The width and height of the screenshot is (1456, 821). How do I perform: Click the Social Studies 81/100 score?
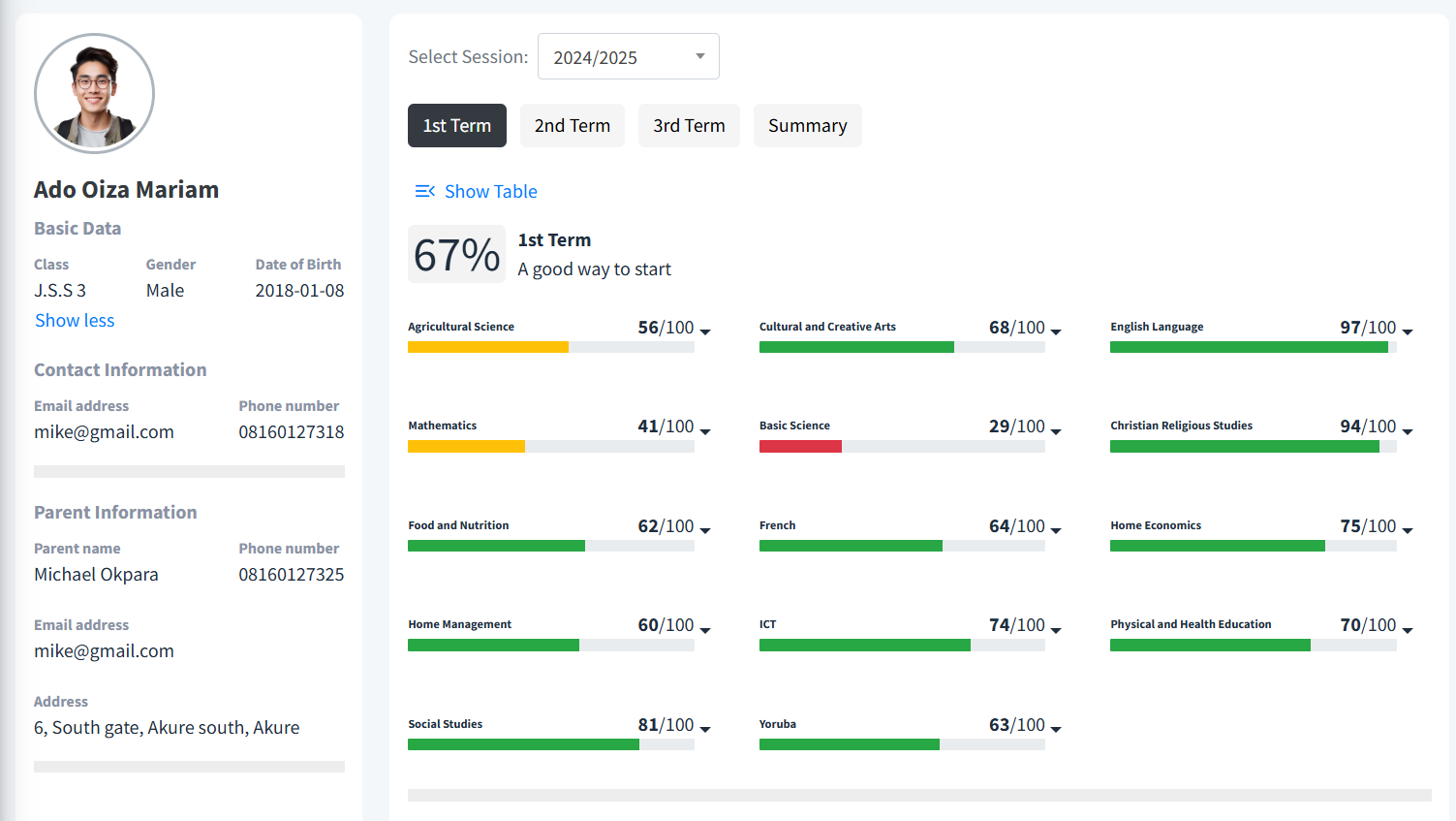coord(666,724)
